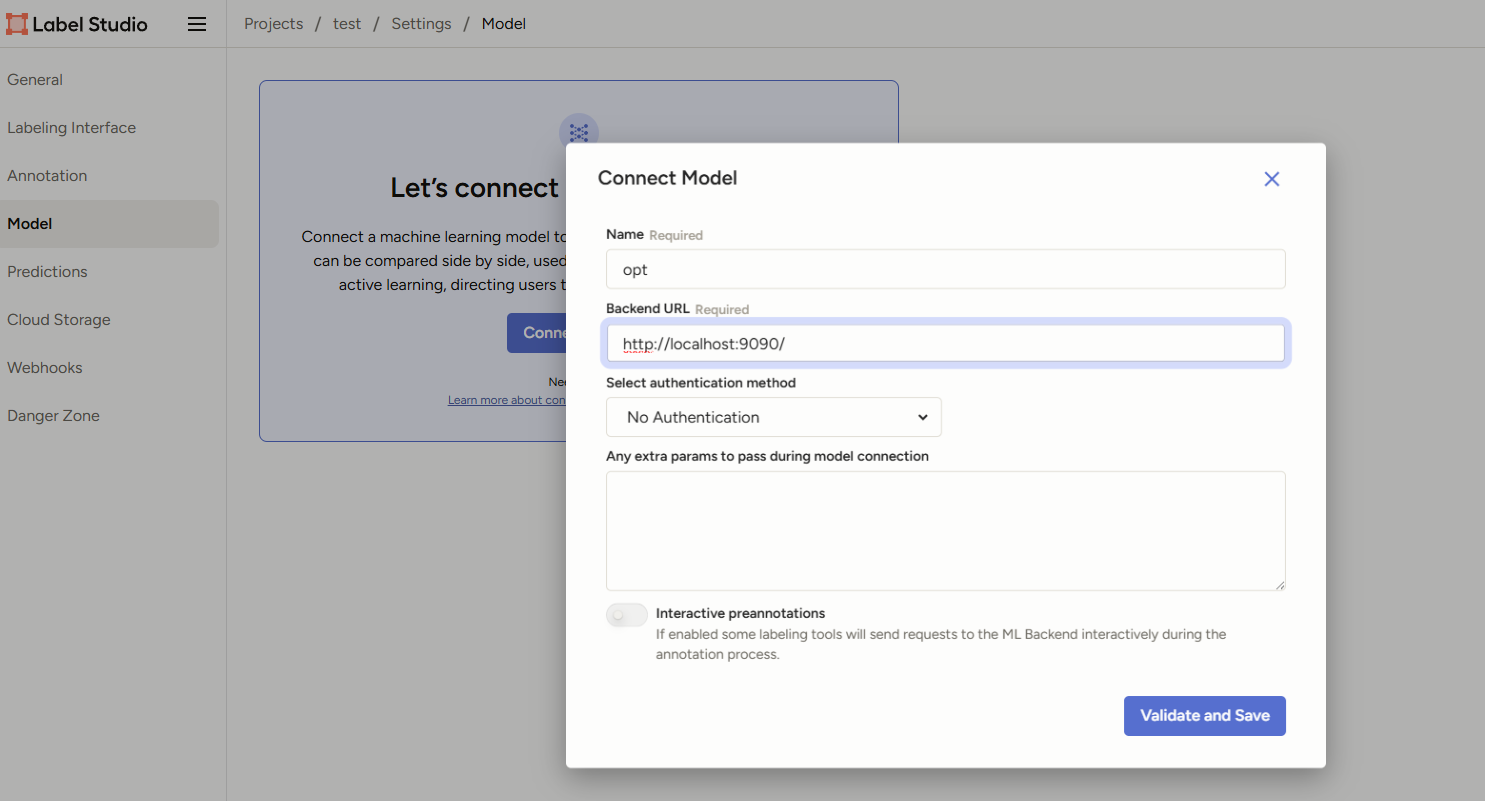Viewport: 1485px width, 801px height.
Task: Navigate to Webhooks settings
Action: (45, 368)
